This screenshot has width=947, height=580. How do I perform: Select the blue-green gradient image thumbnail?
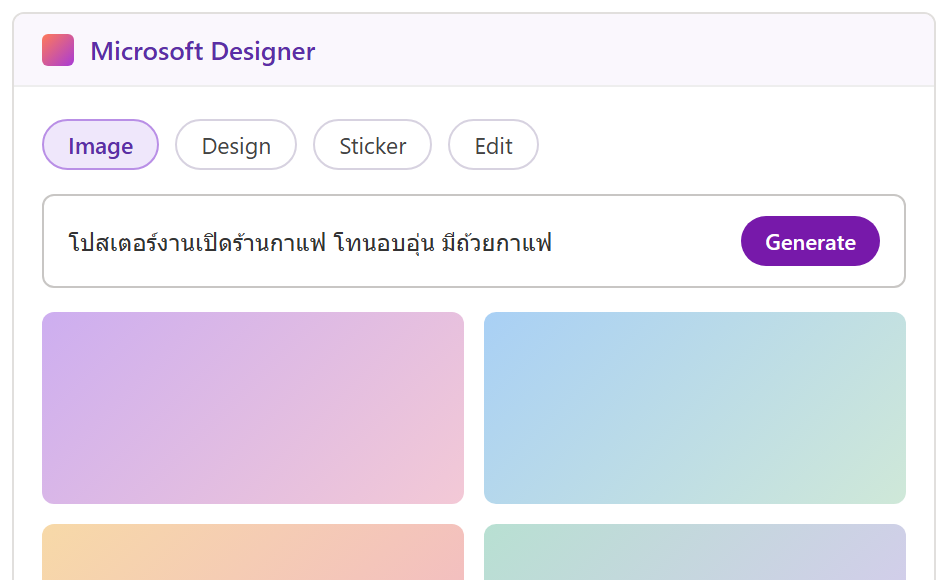(x=695, y=408)
